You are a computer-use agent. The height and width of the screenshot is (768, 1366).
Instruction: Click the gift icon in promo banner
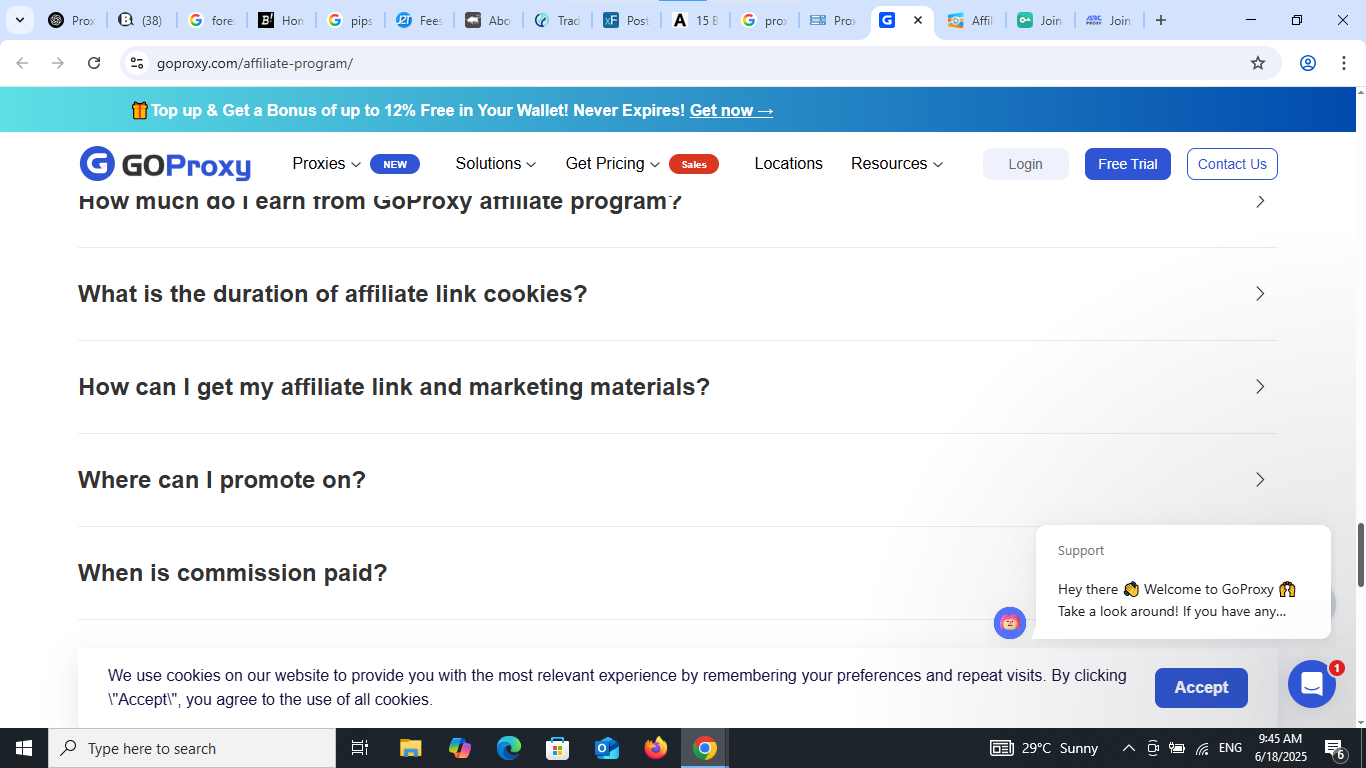pos(140,110)
